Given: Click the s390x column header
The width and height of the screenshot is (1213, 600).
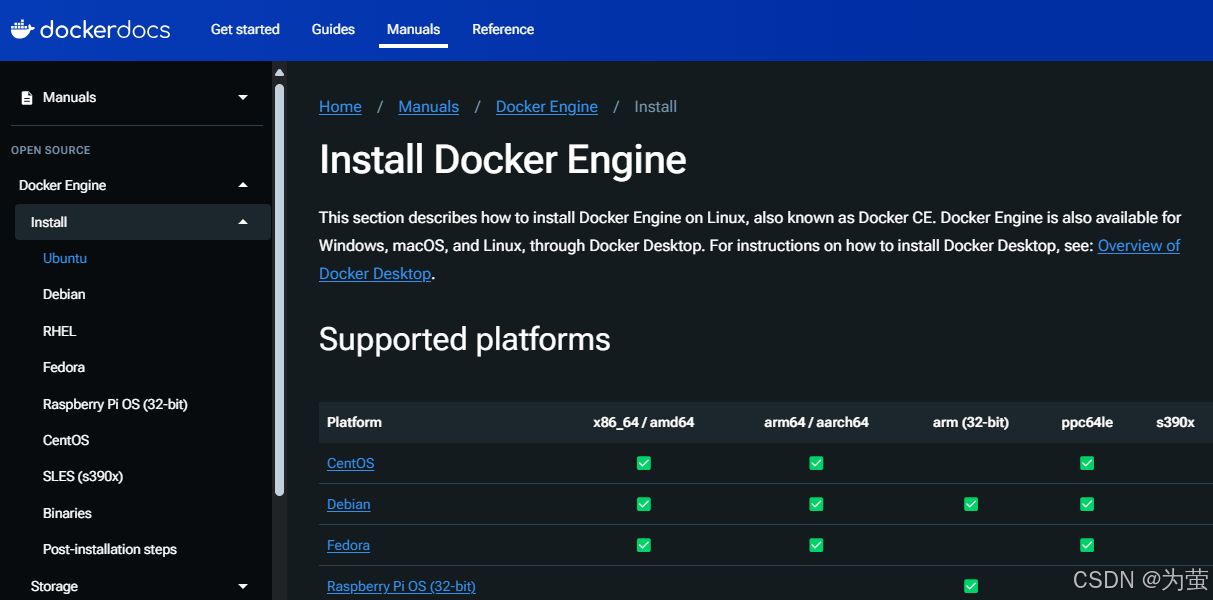Looking at the screenshot, I should coord(1176,422).
